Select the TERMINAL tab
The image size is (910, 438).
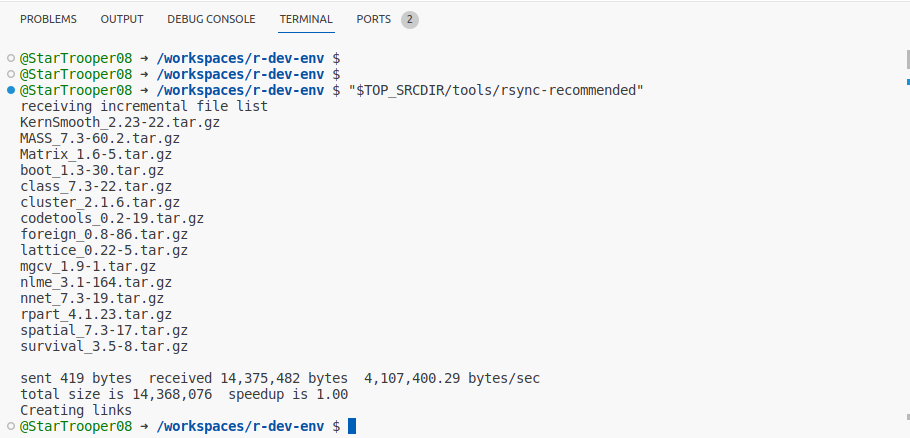coord(306,19)
